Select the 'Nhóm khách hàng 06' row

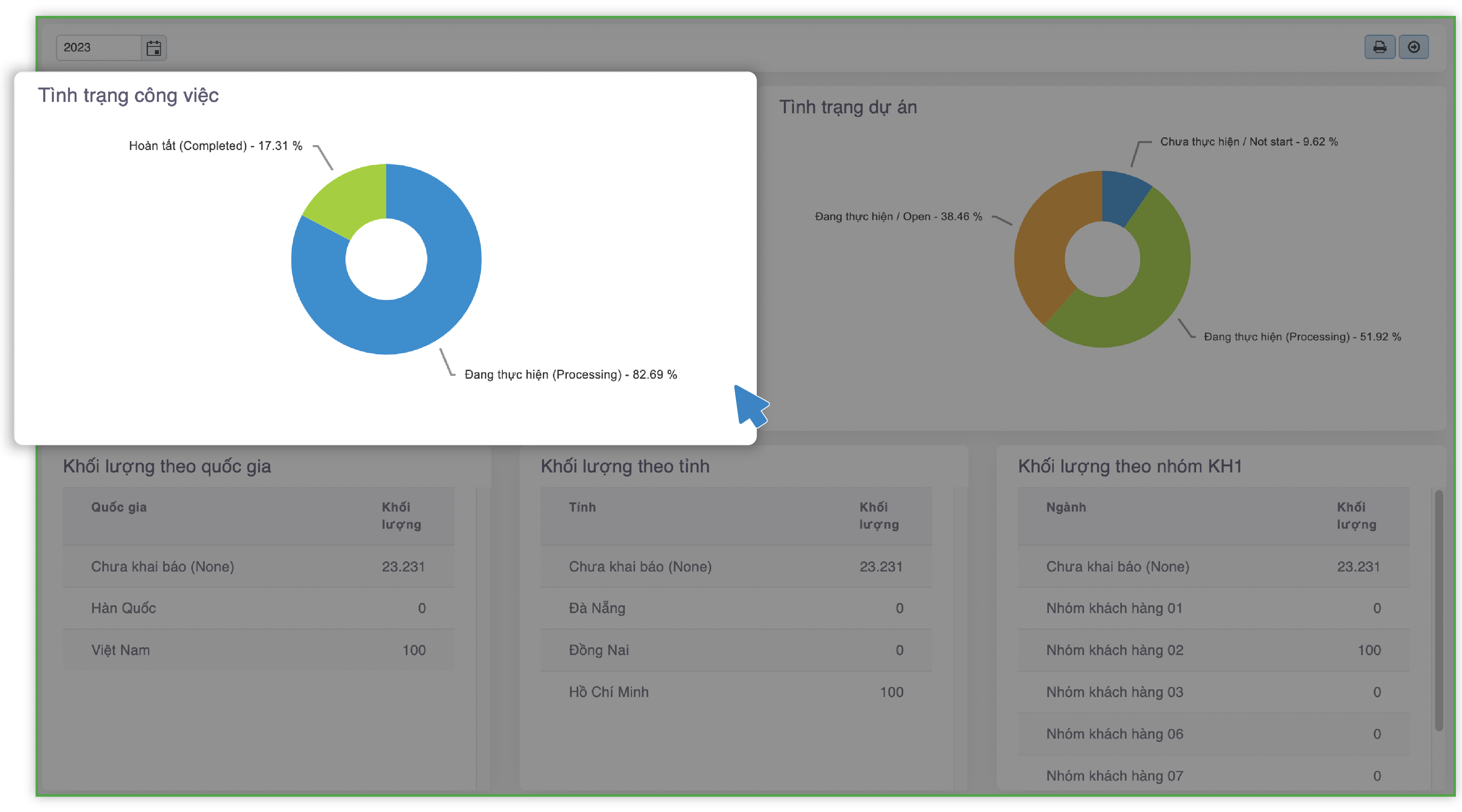point(1213,734)
